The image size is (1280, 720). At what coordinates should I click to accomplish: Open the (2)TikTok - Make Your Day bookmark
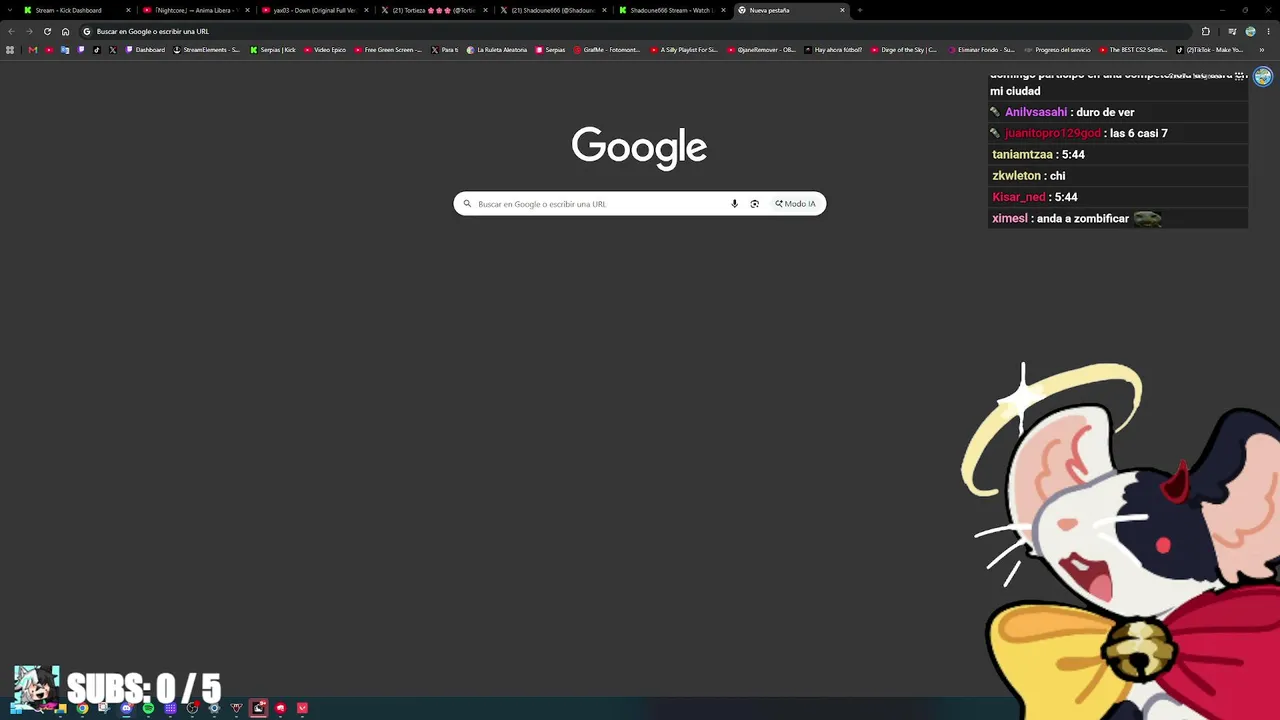1210,50
